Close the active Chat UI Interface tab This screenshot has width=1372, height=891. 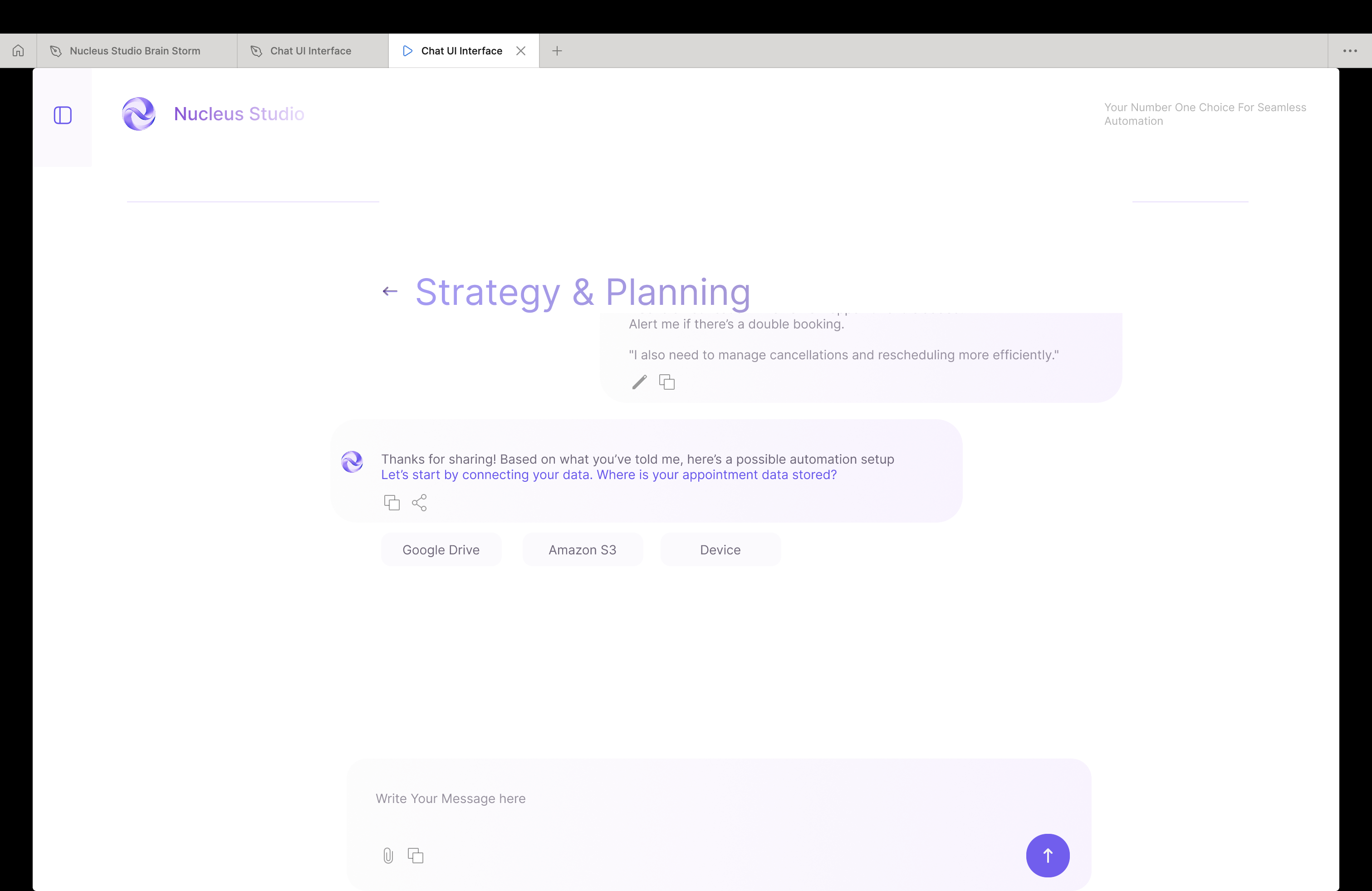(520, 51)
